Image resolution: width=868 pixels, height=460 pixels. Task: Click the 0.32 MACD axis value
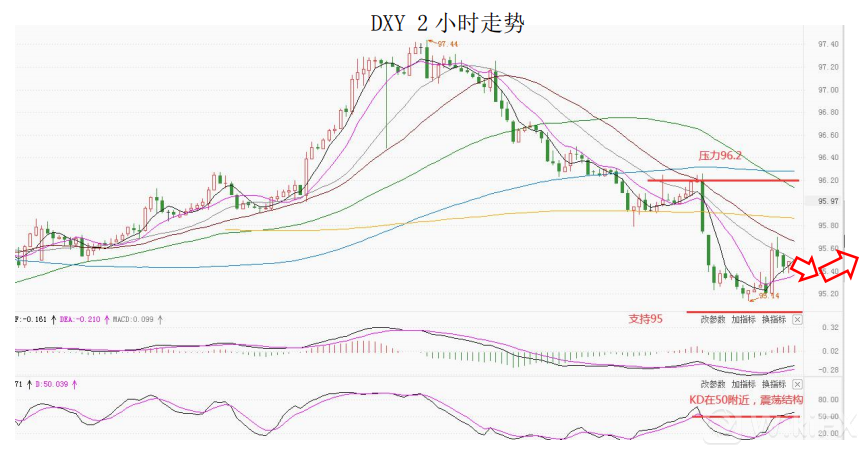[x=830, y=328]
